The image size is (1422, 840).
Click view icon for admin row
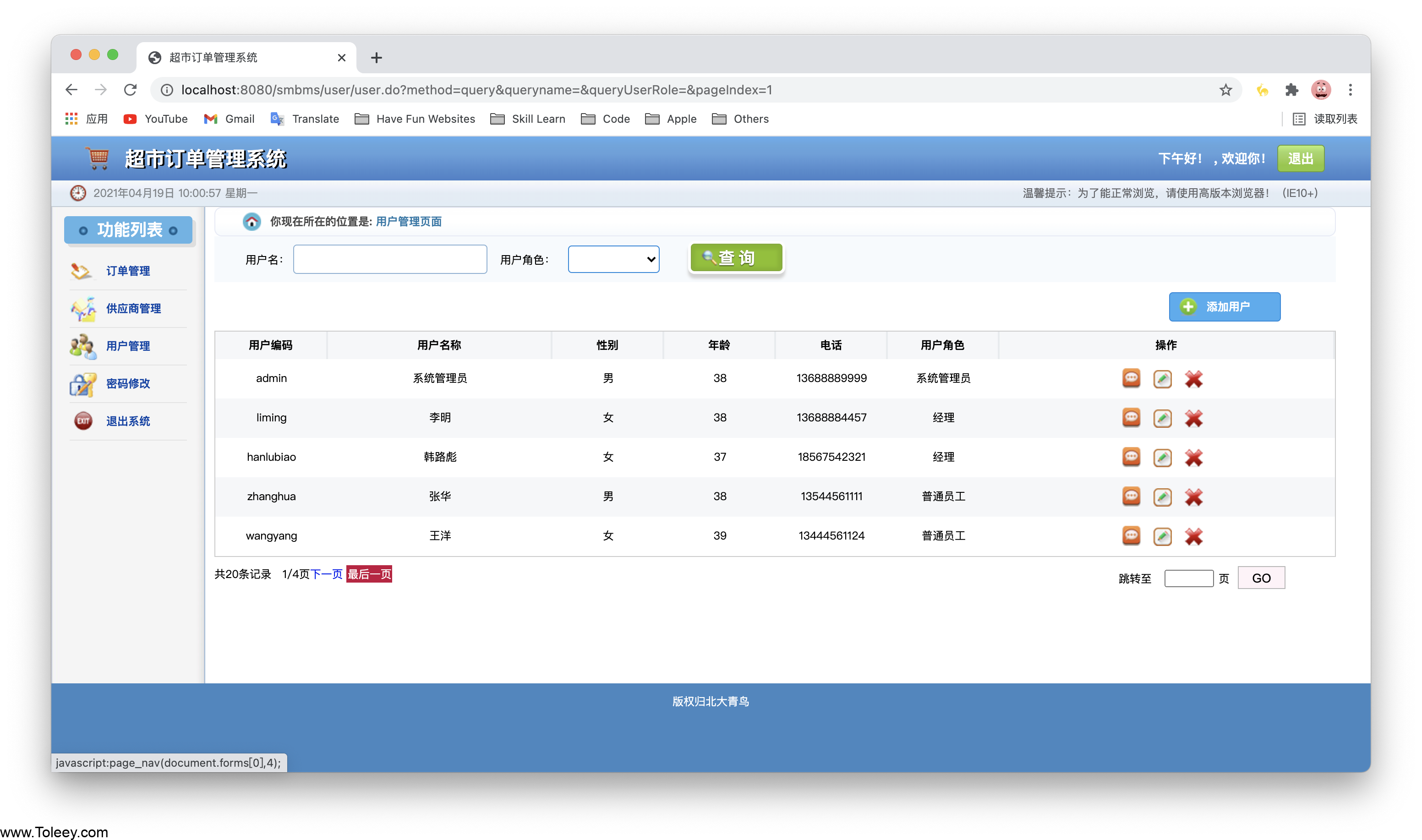1131,378
